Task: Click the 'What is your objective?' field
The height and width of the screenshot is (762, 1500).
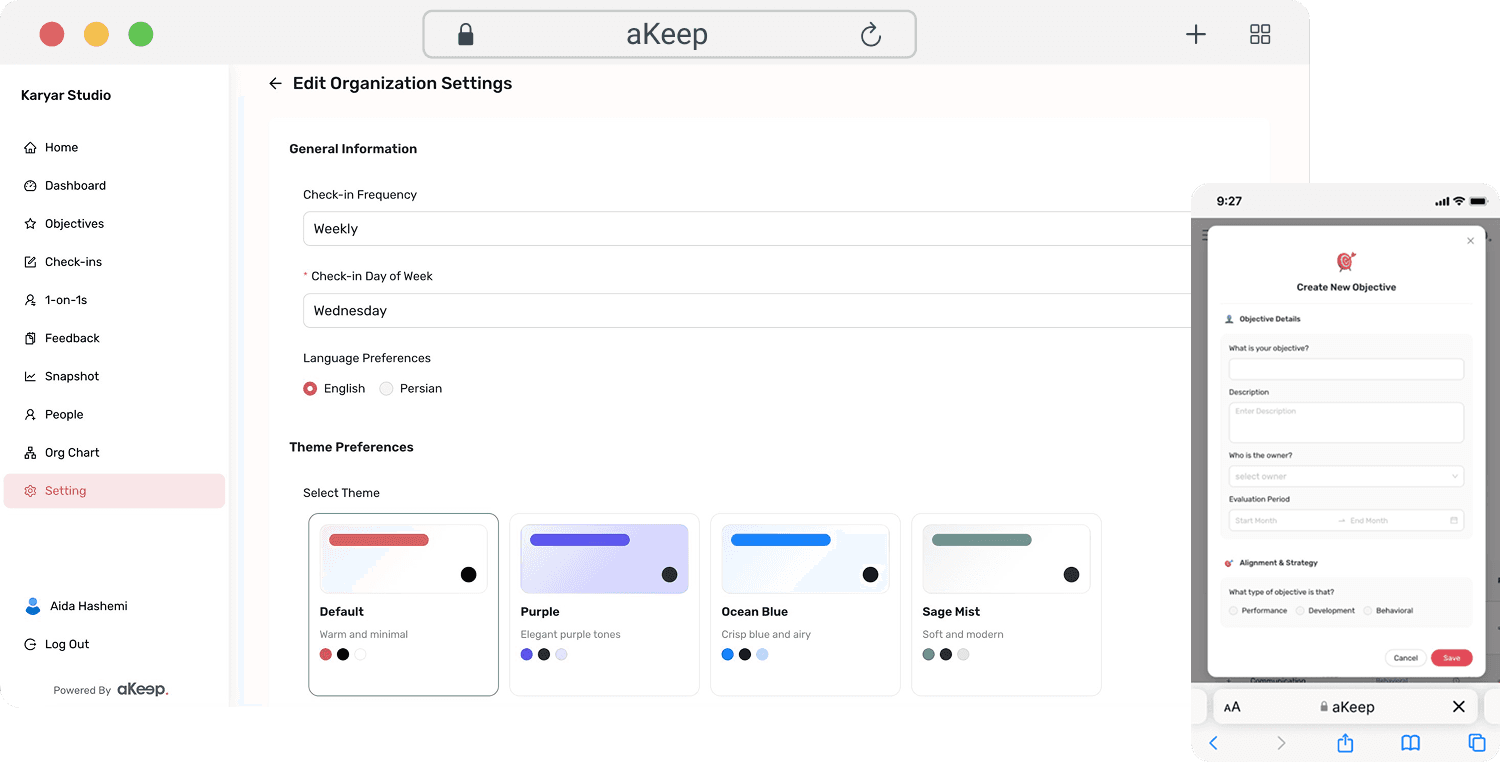Action: [x=1346, y=369]
